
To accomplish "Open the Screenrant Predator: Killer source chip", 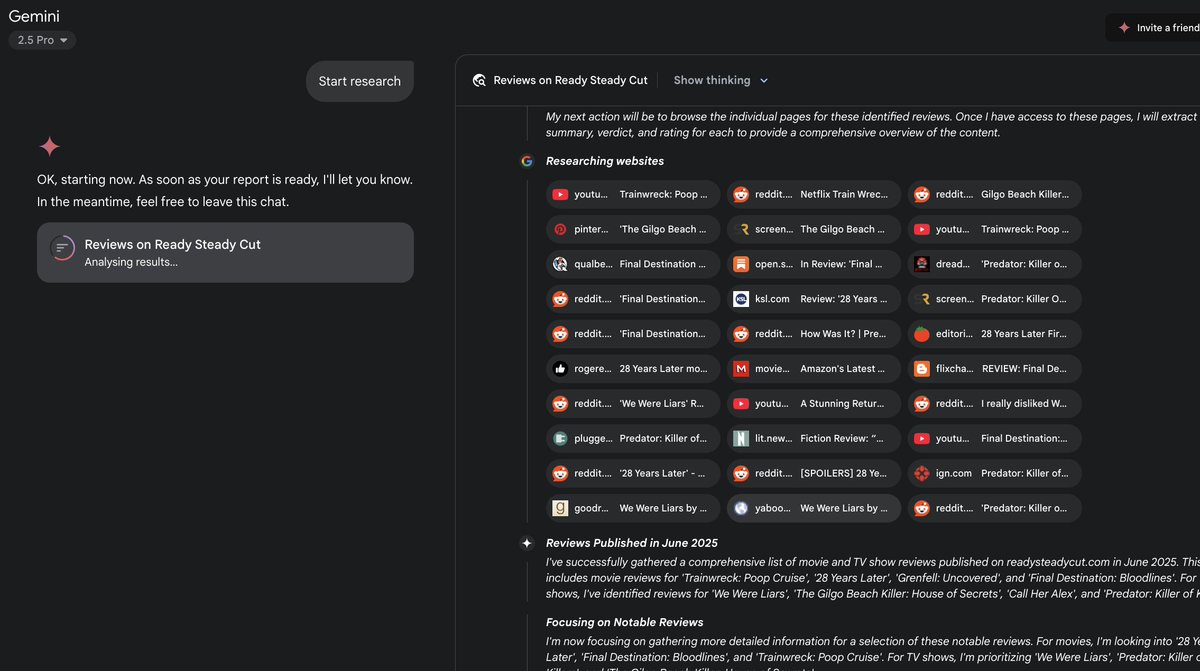I will pos(995,299).
